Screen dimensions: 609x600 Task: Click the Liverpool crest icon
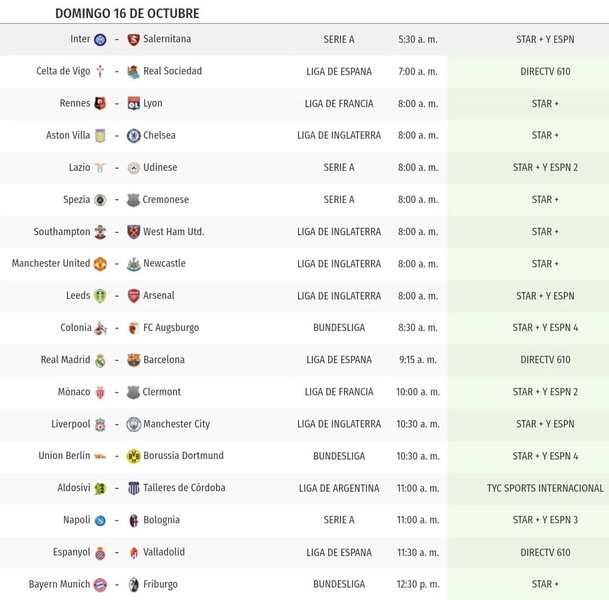click(100, 424)
